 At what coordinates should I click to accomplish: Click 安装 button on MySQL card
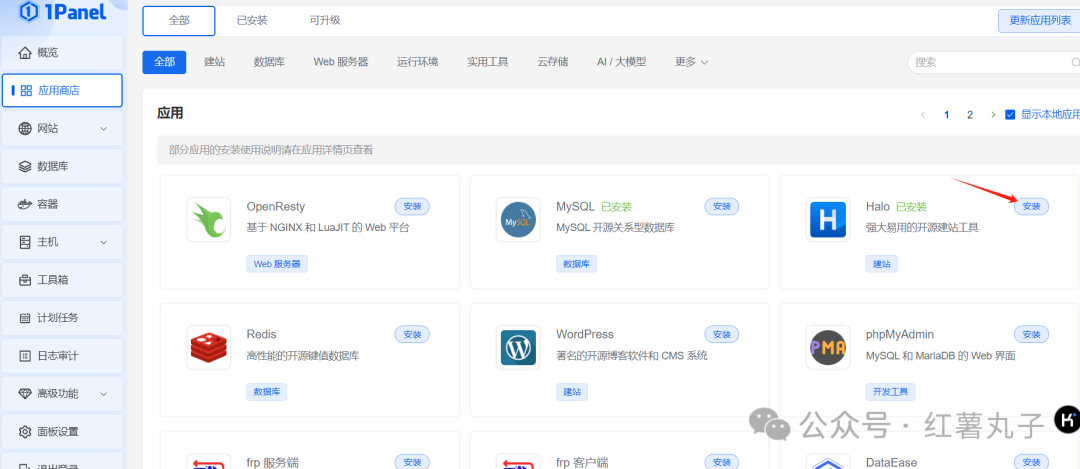tap(721, 207)
